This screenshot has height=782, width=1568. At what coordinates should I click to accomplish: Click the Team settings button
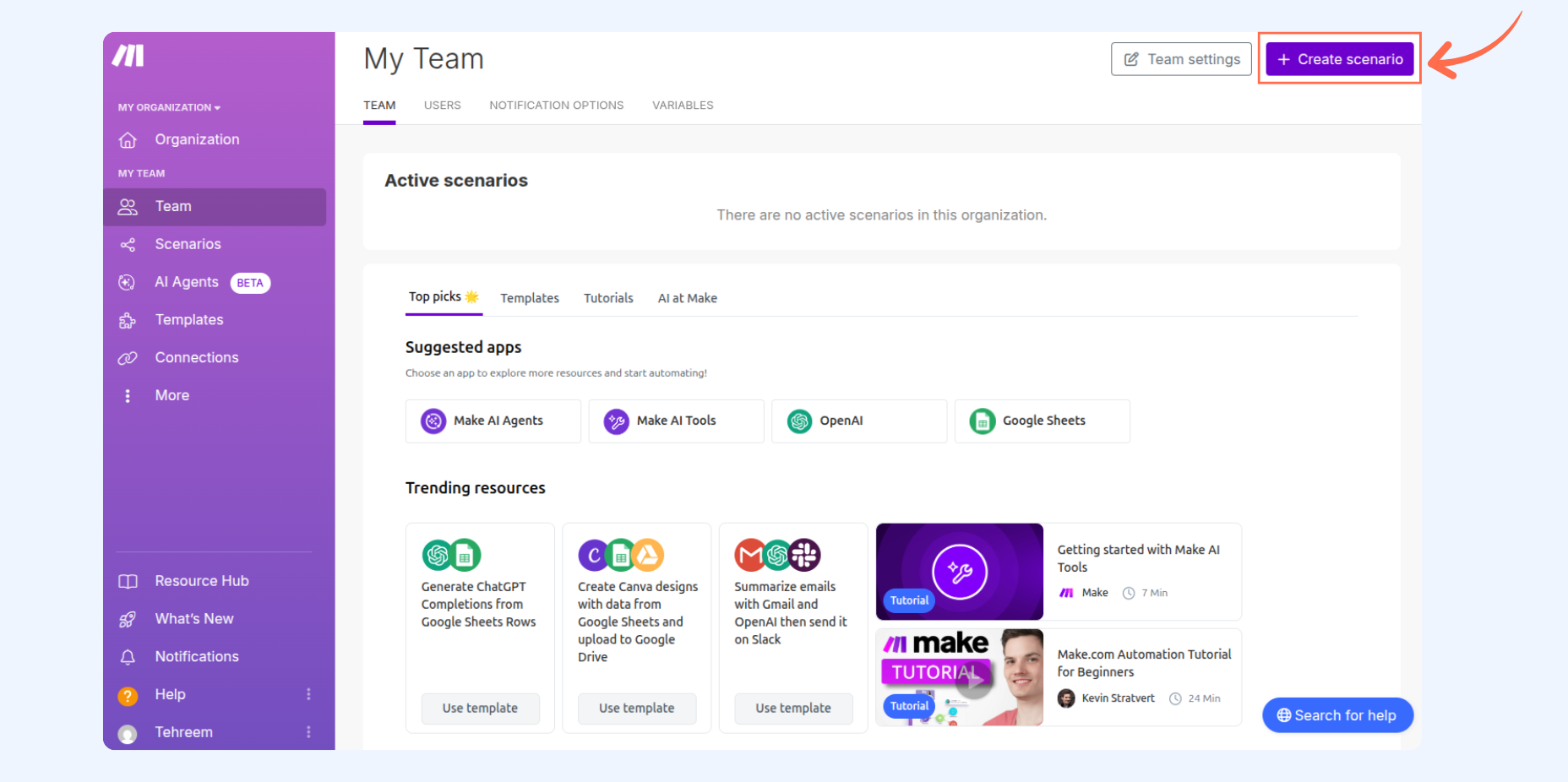click(x=1181, y=59)
